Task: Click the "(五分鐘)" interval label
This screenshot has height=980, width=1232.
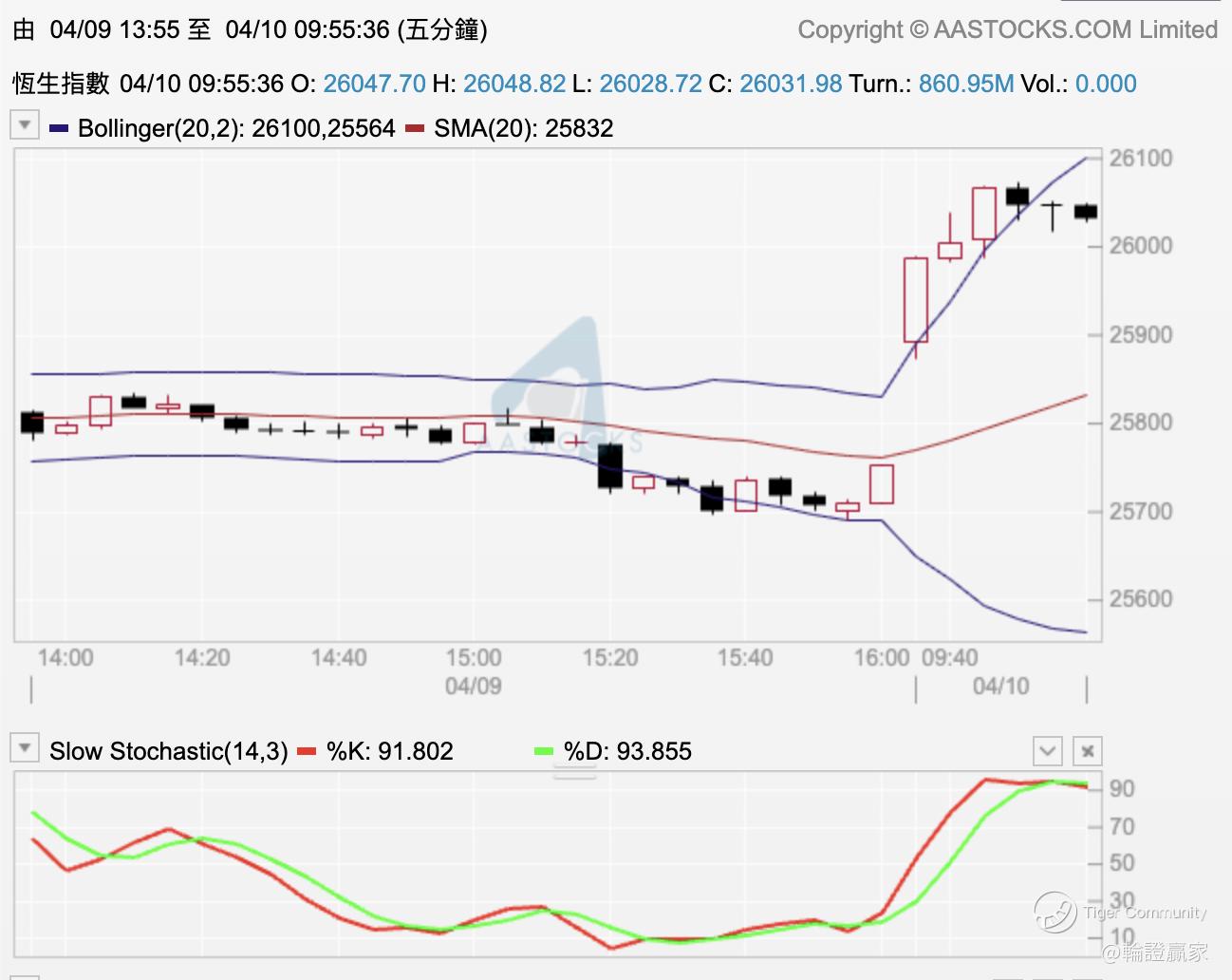Action: tap(442, 29)
